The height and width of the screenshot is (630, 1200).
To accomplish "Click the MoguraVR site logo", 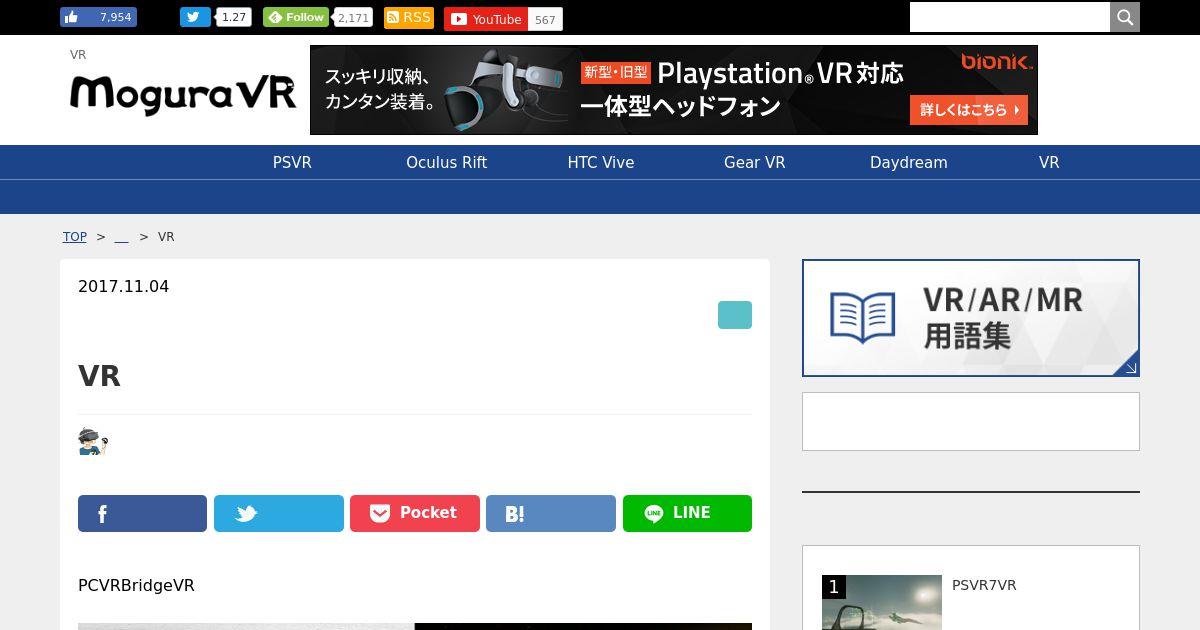I will (x=183, y=94).
